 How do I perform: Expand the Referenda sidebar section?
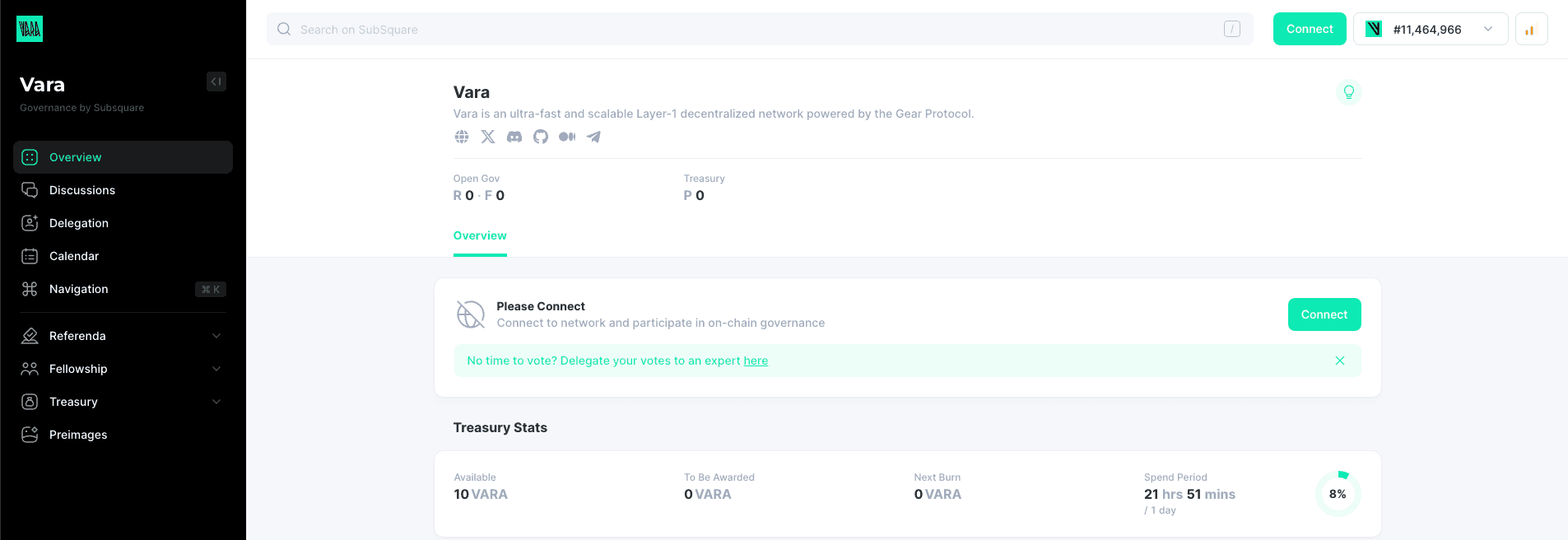[216, 336]
